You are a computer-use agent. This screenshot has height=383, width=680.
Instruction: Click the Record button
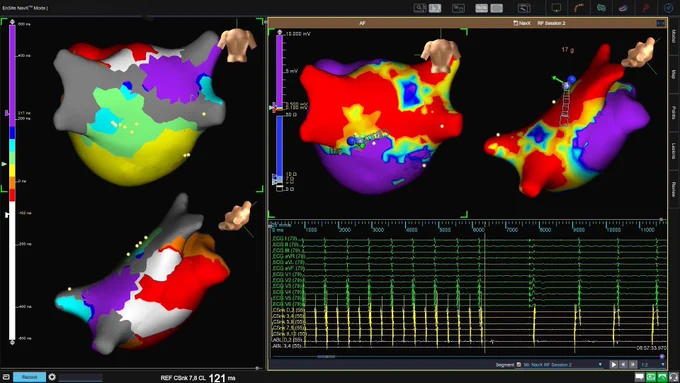pyautogui.click(x=29, y=377)
